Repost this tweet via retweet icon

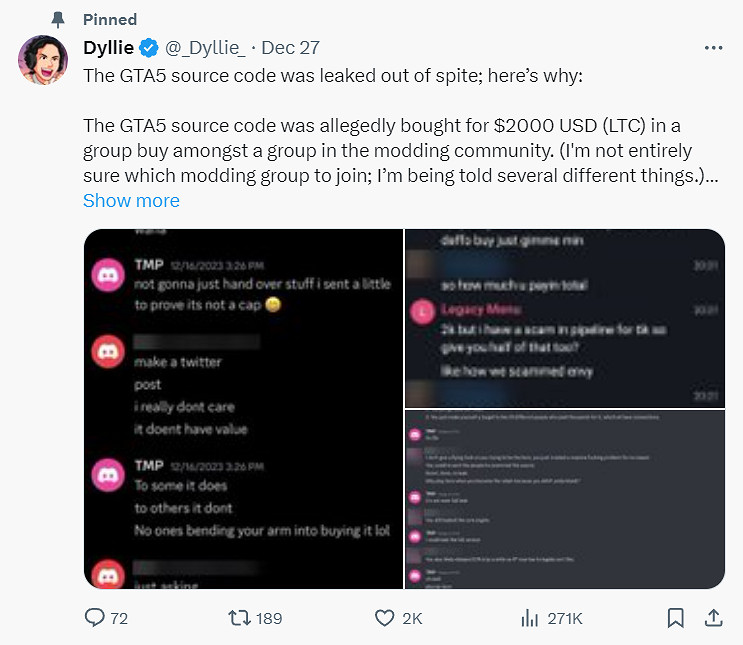point(240,618)
